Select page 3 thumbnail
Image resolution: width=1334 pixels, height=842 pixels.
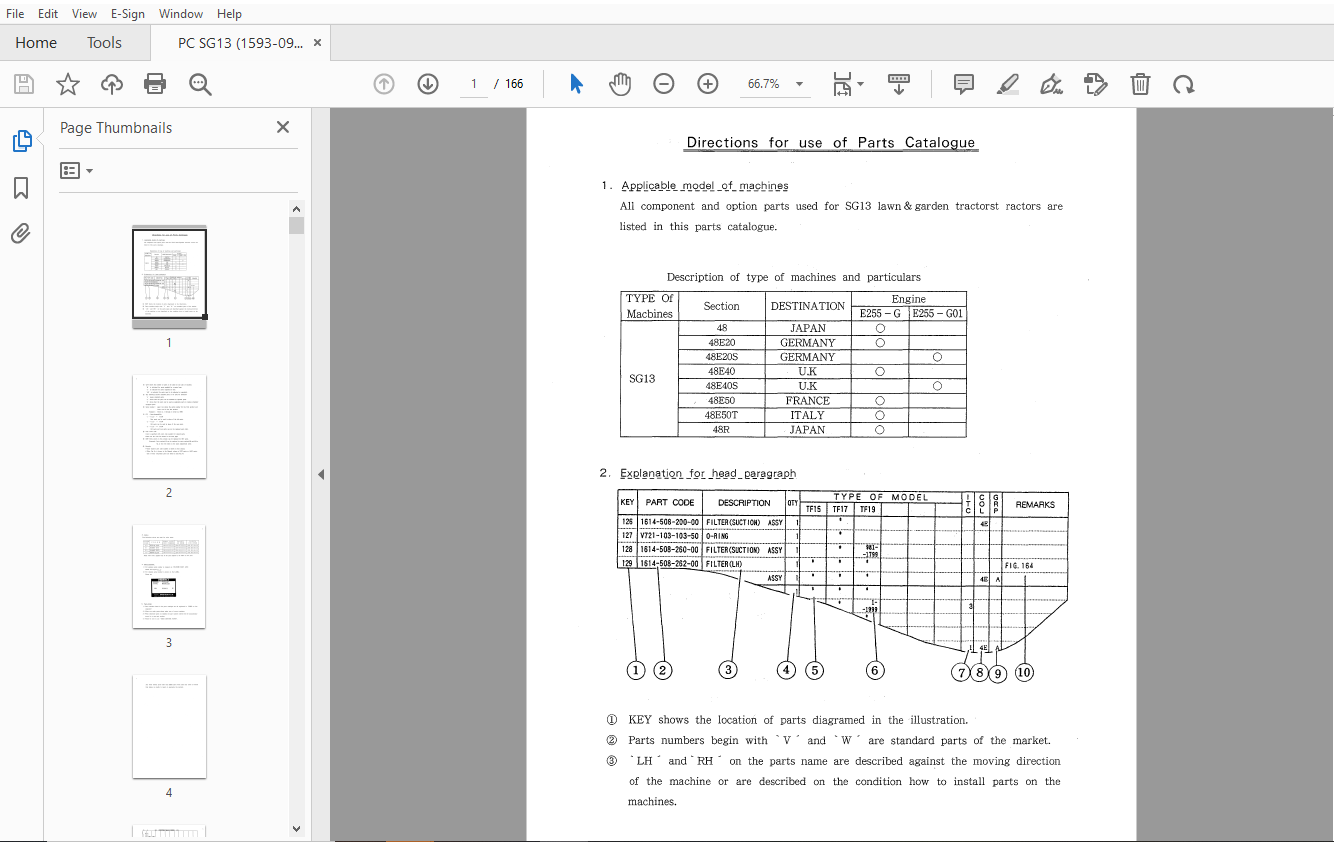(169, 577)
